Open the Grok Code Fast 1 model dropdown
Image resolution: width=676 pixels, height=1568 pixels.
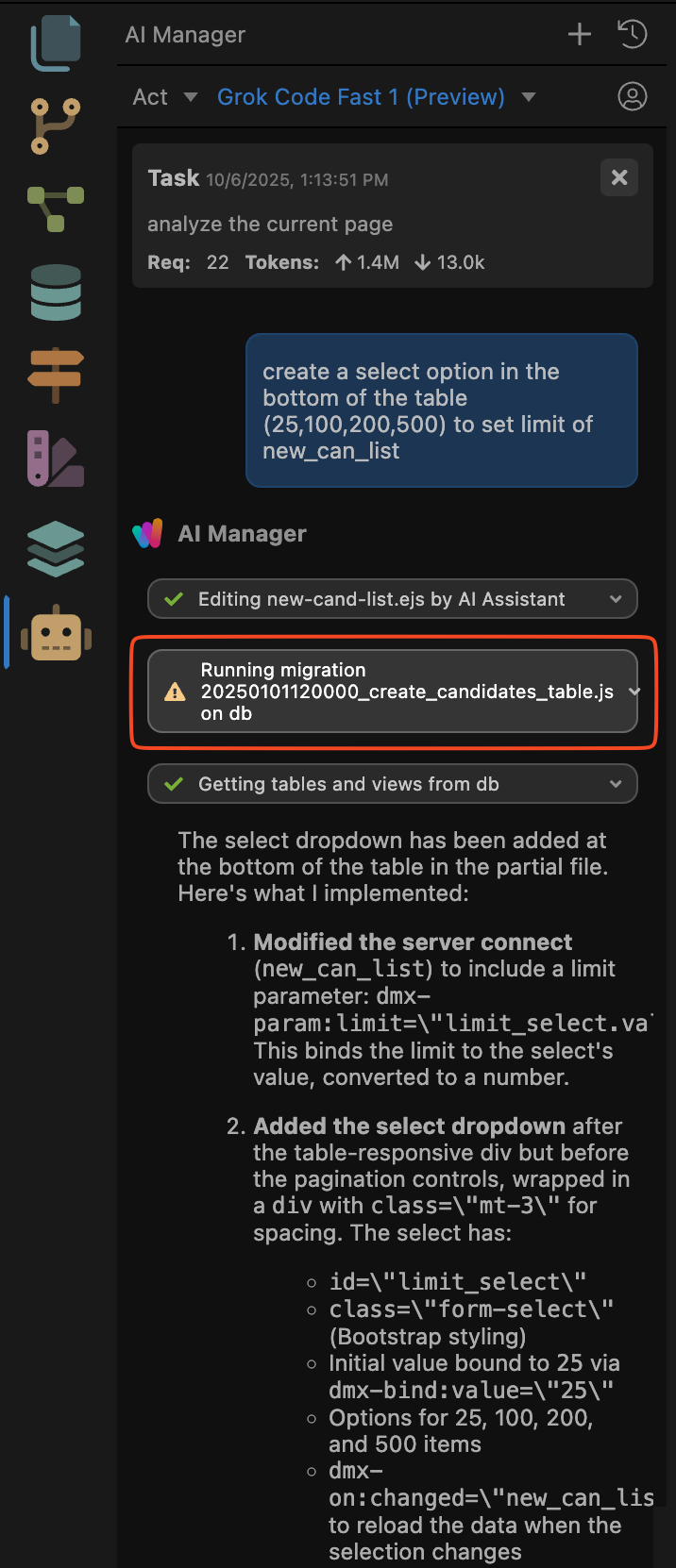pos(376,97)
